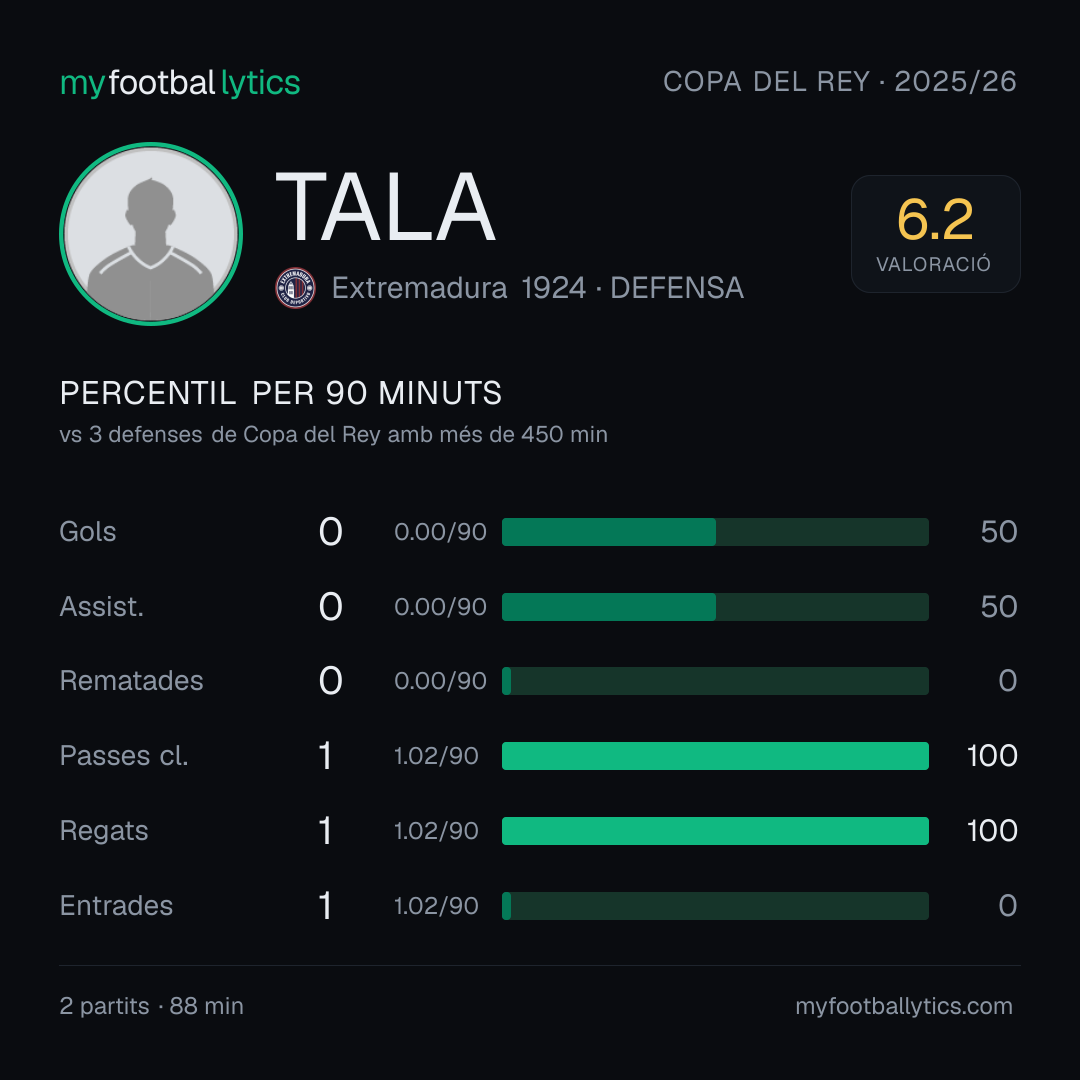This screenshot has width=1080, height=1080.
Task: Click the 2 partits 88 min footer text
Action: tap(152, 1006)
